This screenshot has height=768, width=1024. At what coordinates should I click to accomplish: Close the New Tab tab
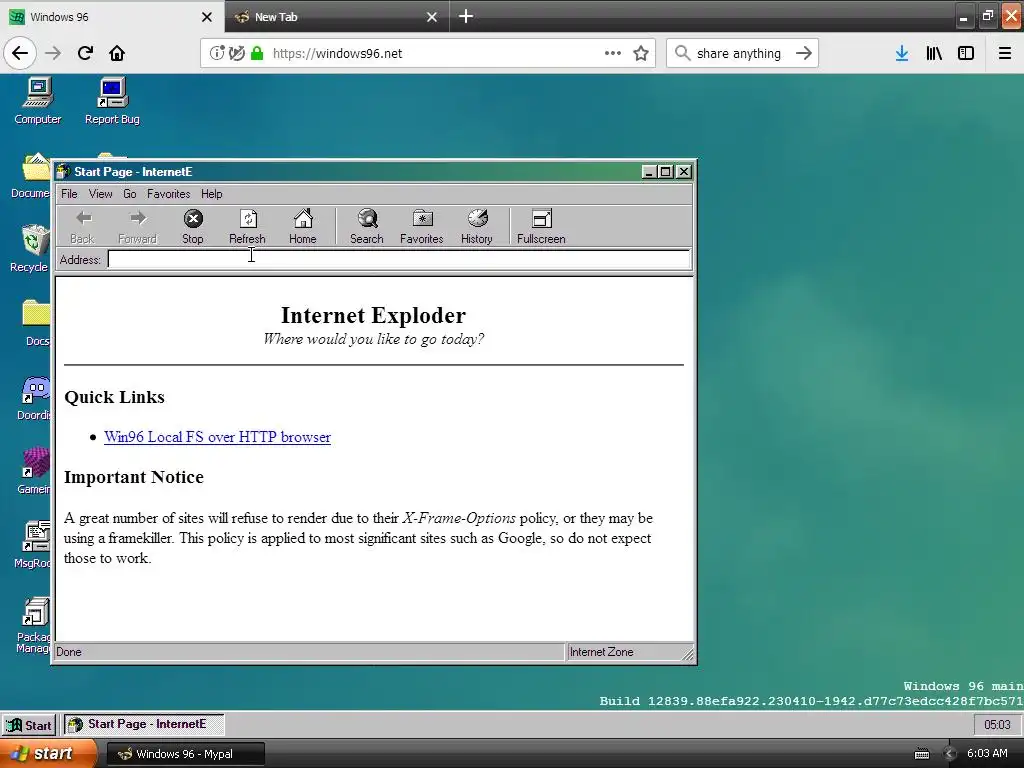pyautogui.click(x=432, y=17)
